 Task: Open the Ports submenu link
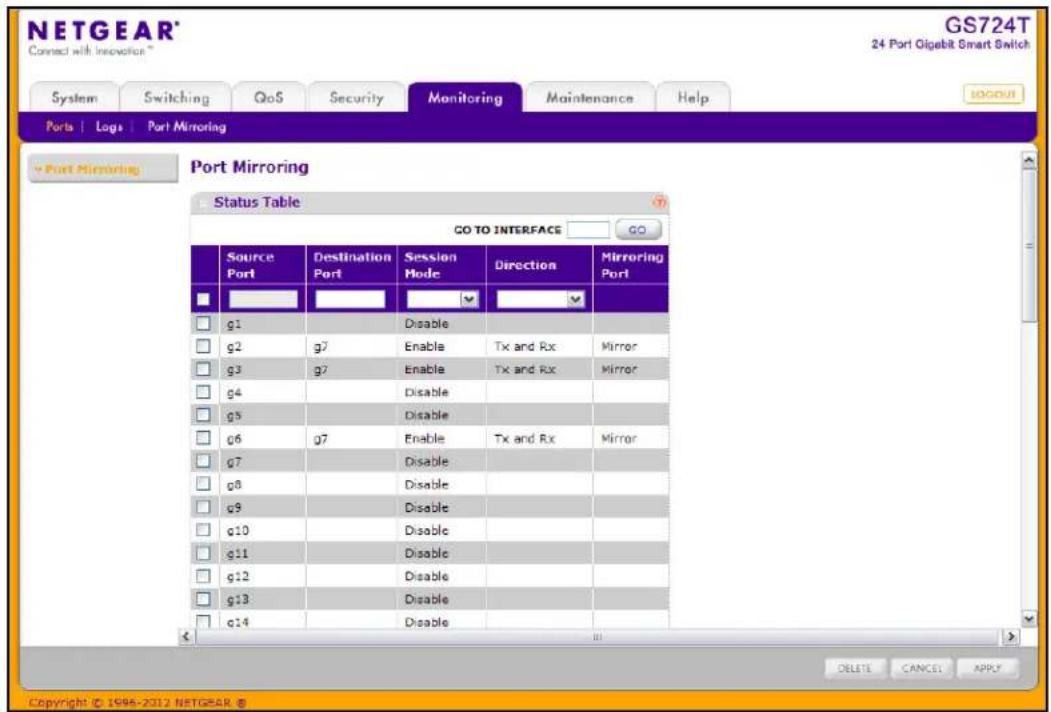click(x=59, y=127)
